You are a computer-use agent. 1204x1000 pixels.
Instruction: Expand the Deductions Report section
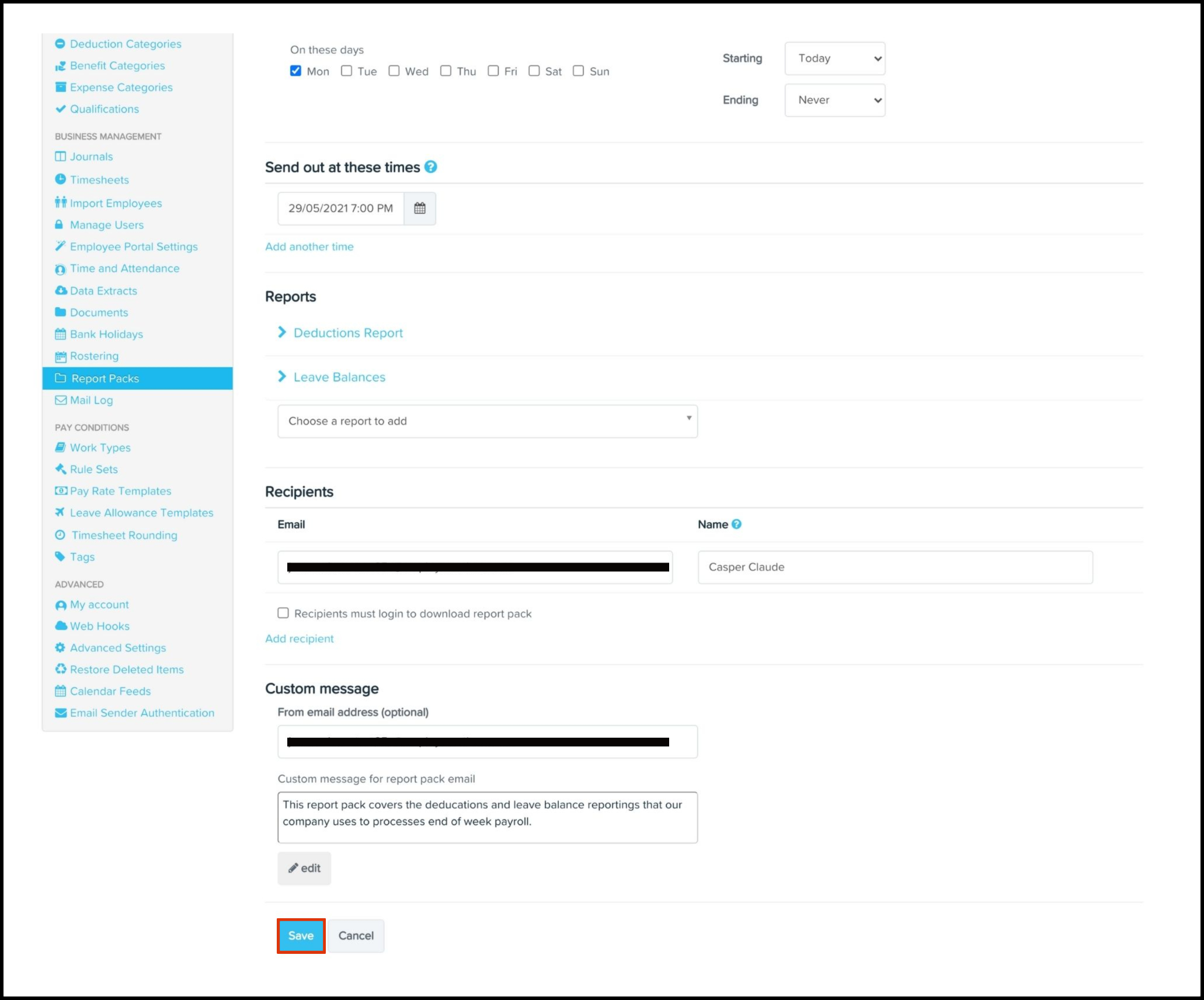click(347, 333)
